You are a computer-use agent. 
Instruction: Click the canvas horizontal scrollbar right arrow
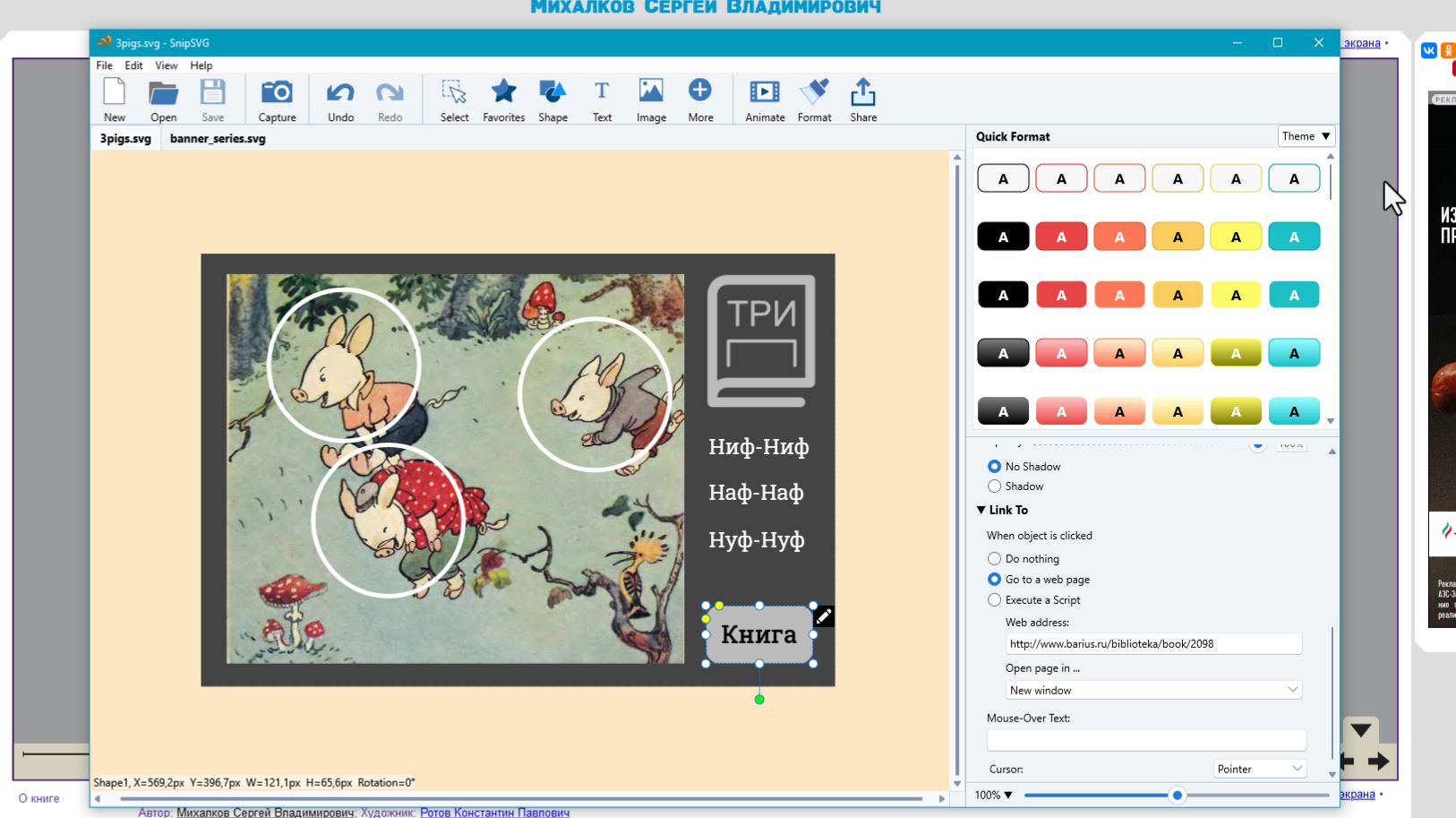click(942, 798)
